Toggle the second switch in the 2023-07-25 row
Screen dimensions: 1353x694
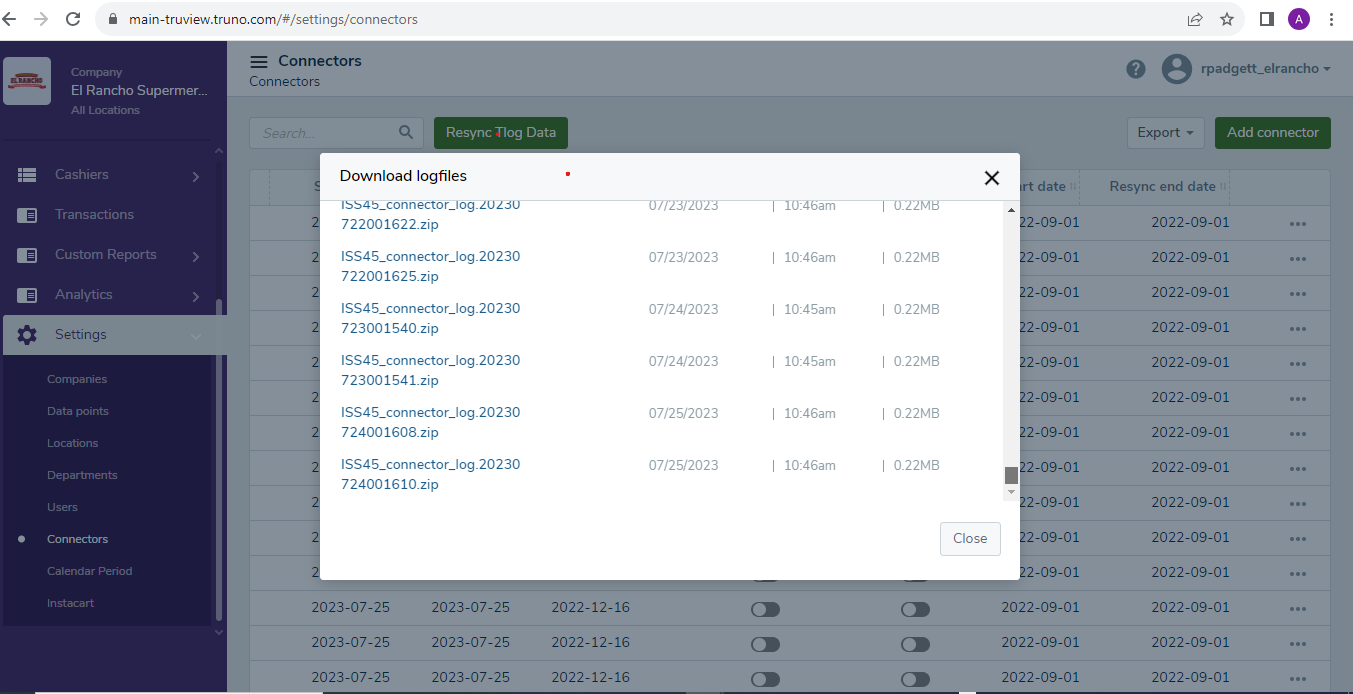(915, 609)
